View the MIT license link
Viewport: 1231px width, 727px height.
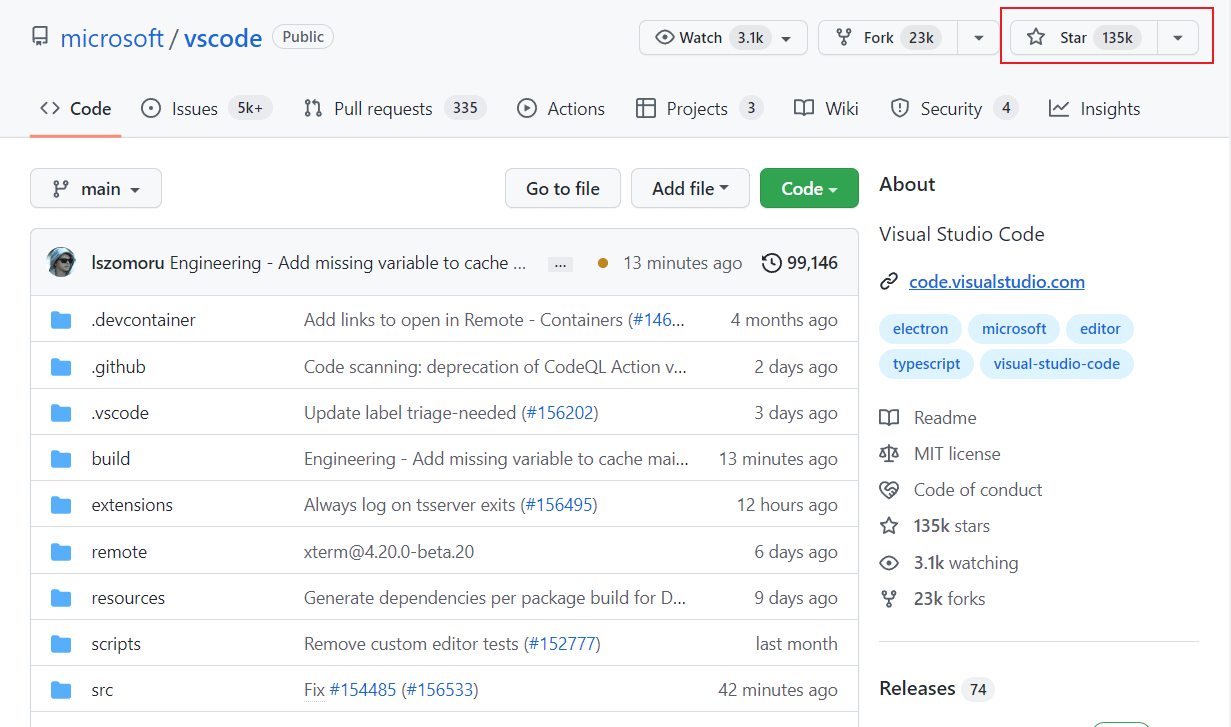tap(940, 454)
